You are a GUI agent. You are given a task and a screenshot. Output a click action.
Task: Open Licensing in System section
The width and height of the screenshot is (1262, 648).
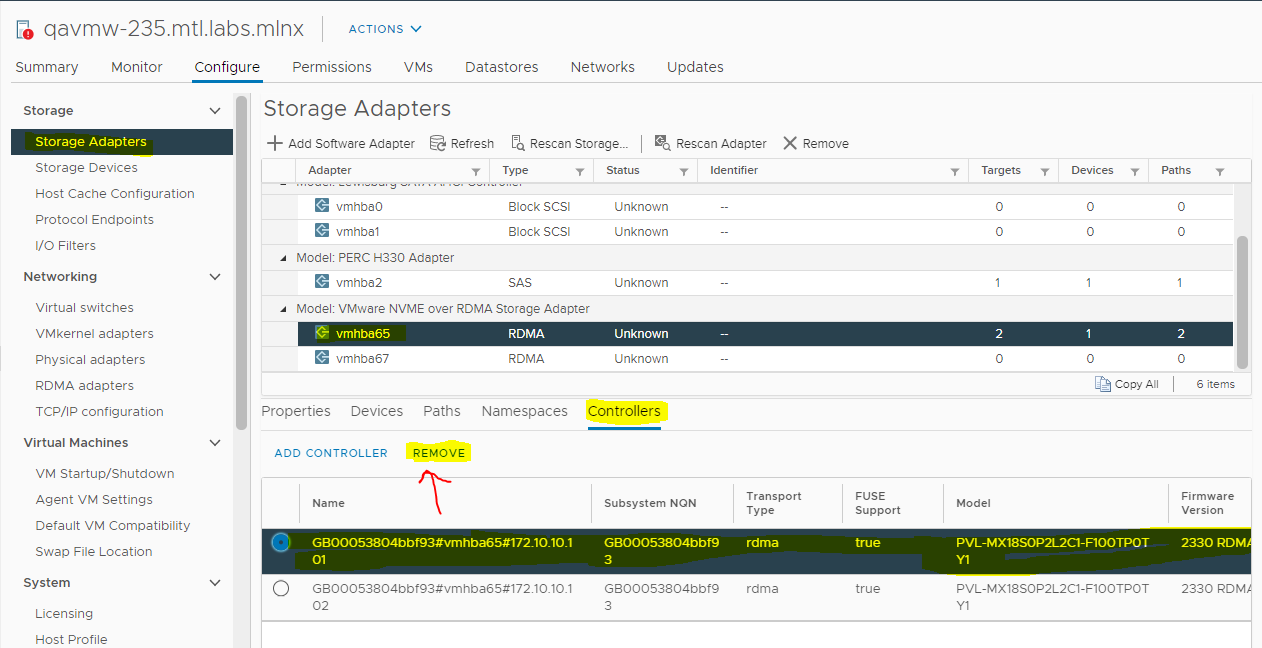64,613
